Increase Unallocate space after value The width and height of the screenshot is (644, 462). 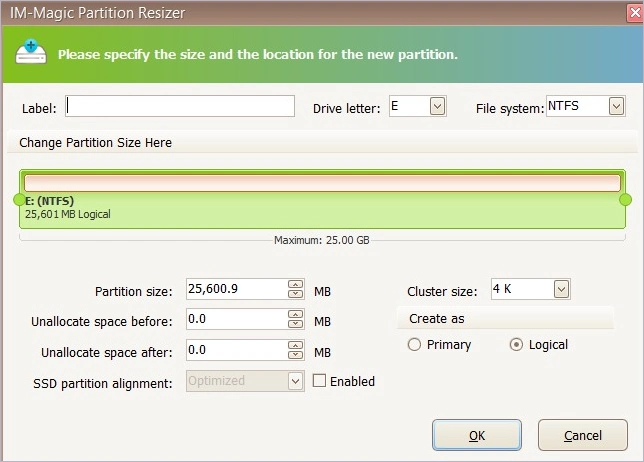point(295,345)
